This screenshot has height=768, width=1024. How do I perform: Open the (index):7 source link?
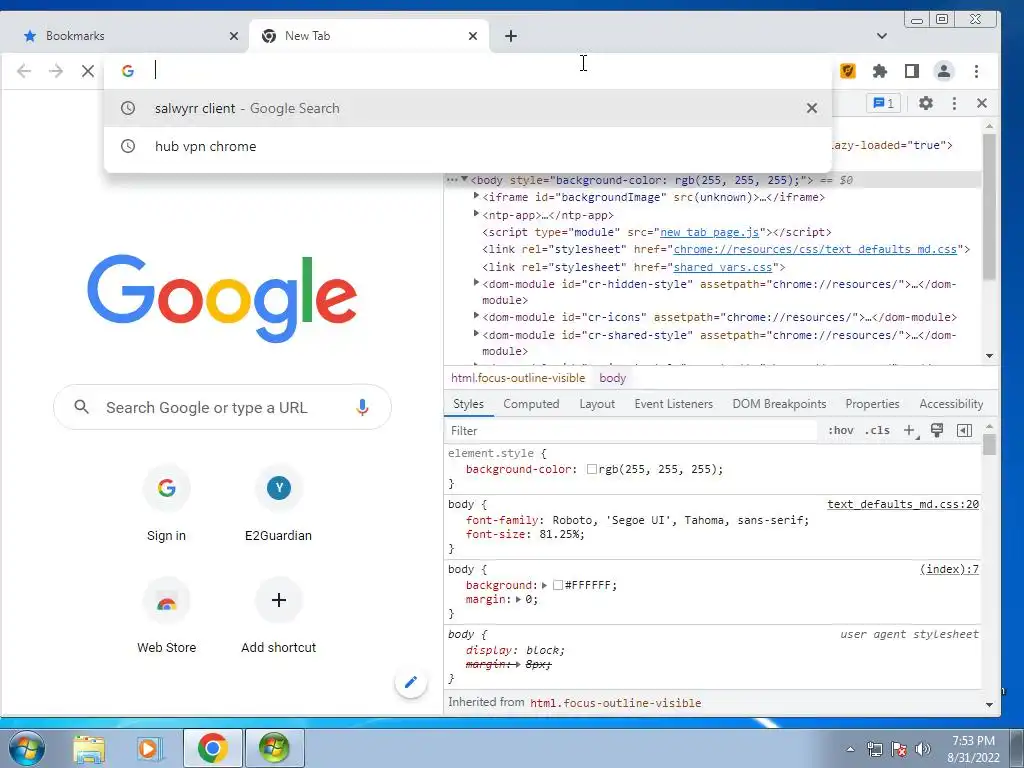tap(950, 569)
